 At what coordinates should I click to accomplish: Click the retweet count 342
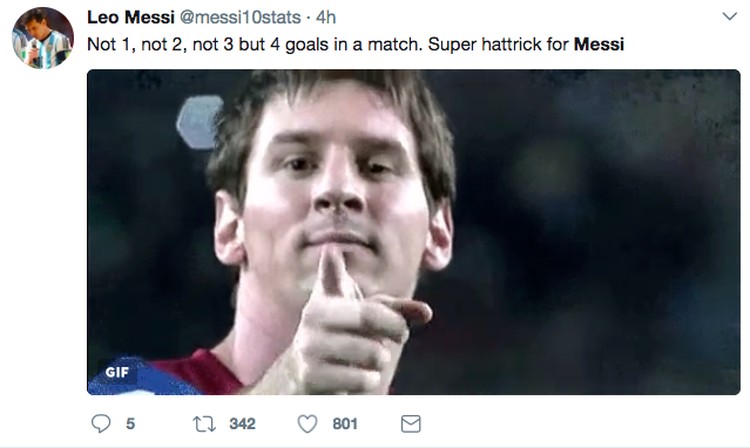tap(242, 424)
